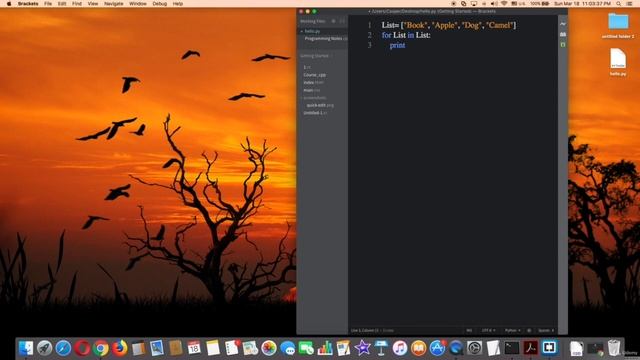This screenshot has height=360, width=640.
Task: Open Safari from the dock
Action: (63, 348)
